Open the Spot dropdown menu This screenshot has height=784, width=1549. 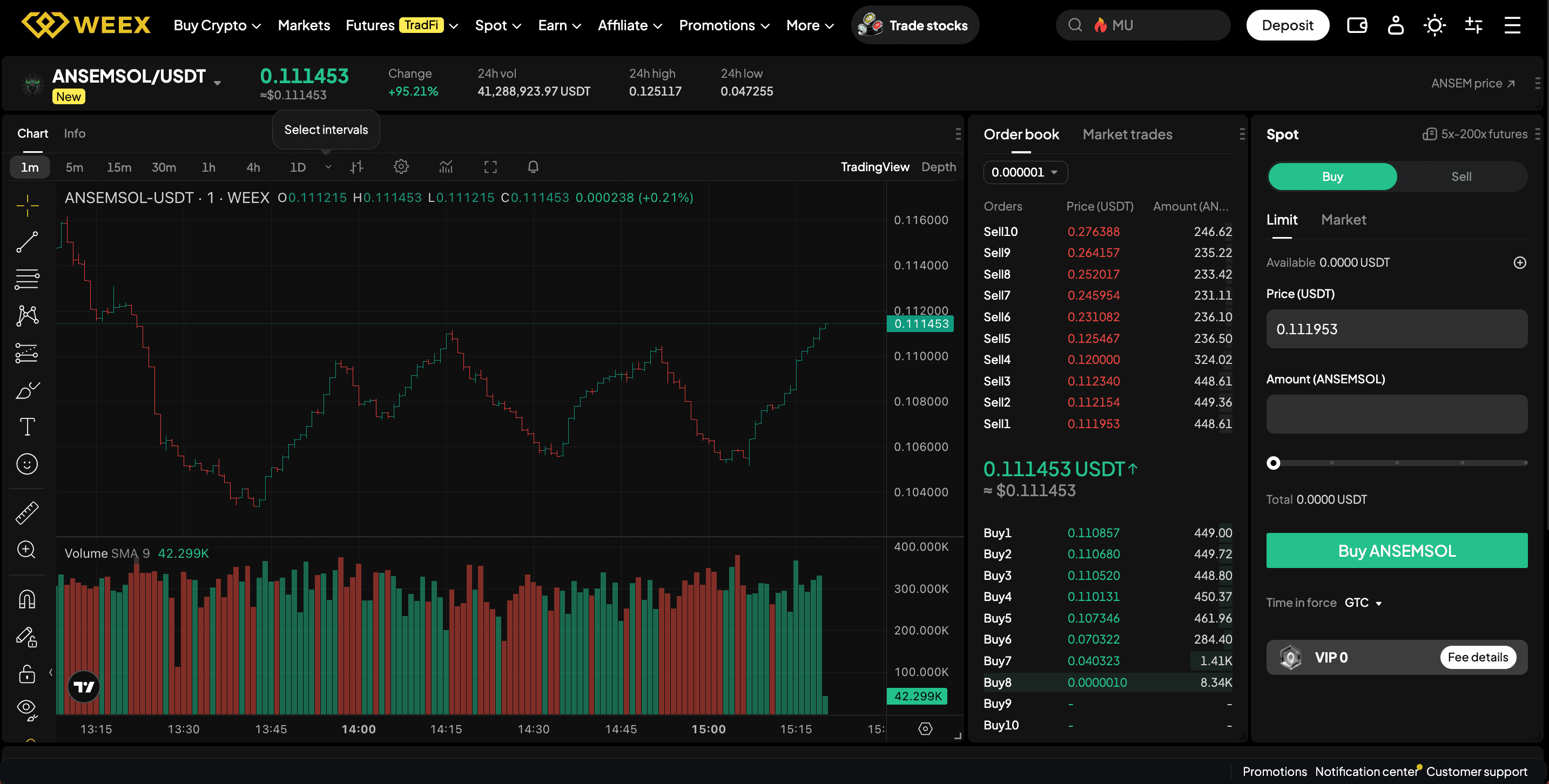point(498,25)
